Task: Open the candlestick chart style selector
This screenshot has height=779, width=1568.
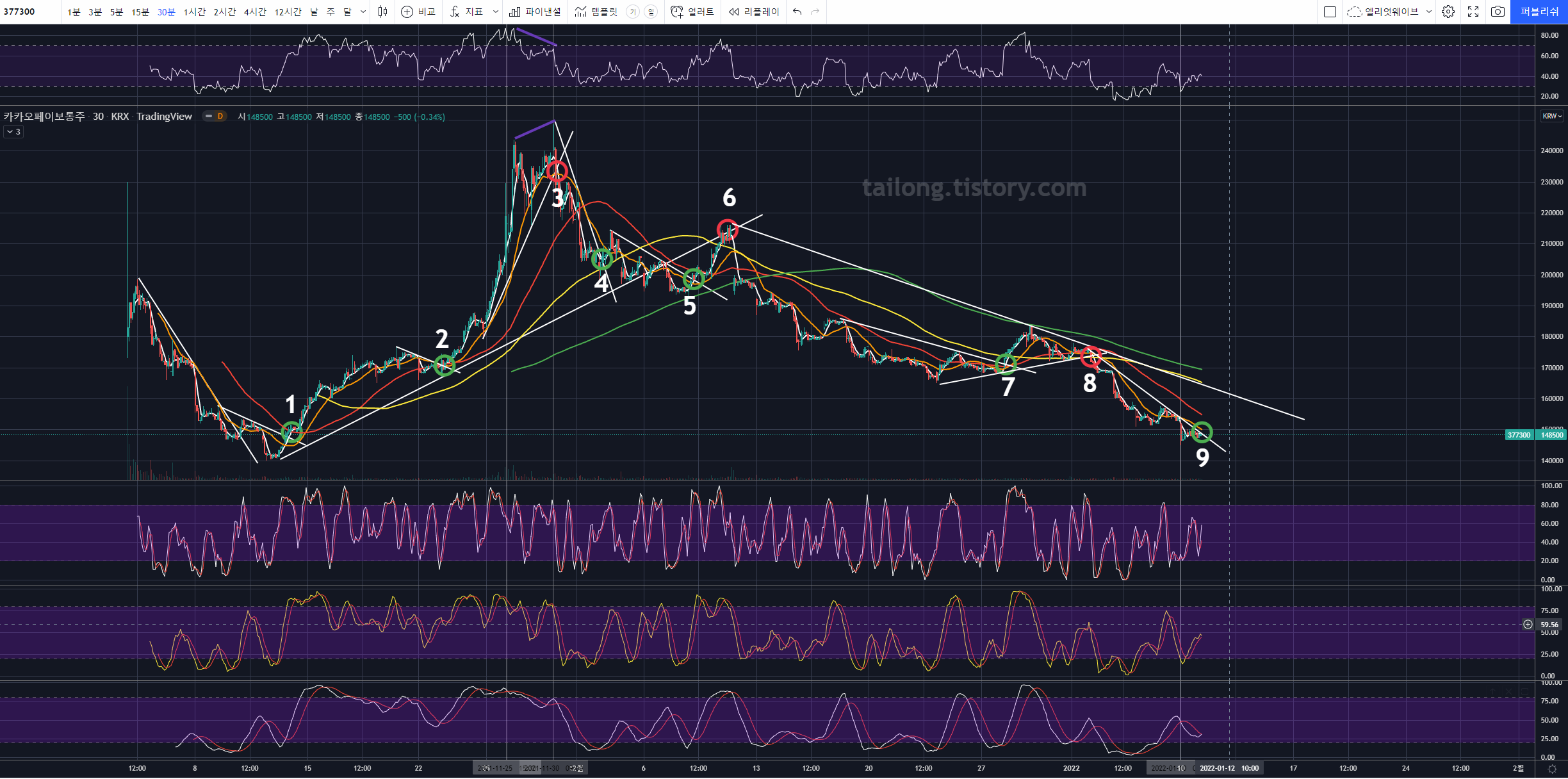Action: (382, 12)
